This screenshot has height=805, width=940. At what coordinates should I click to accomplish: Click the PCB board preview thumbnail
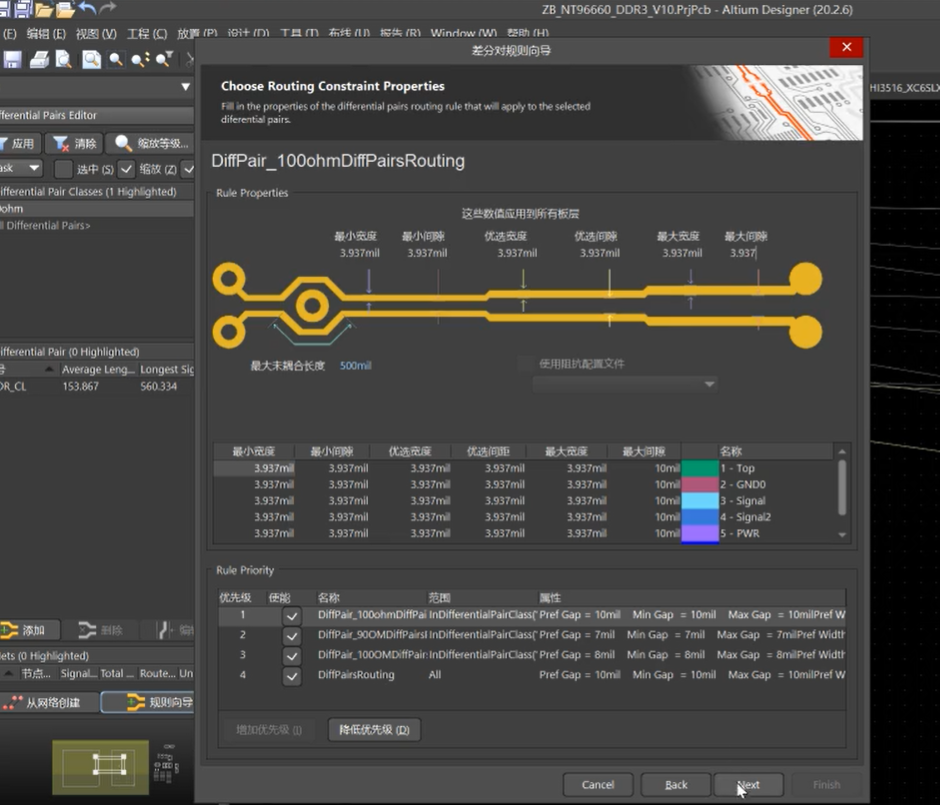pyautogui.click(x=101, y=767)
